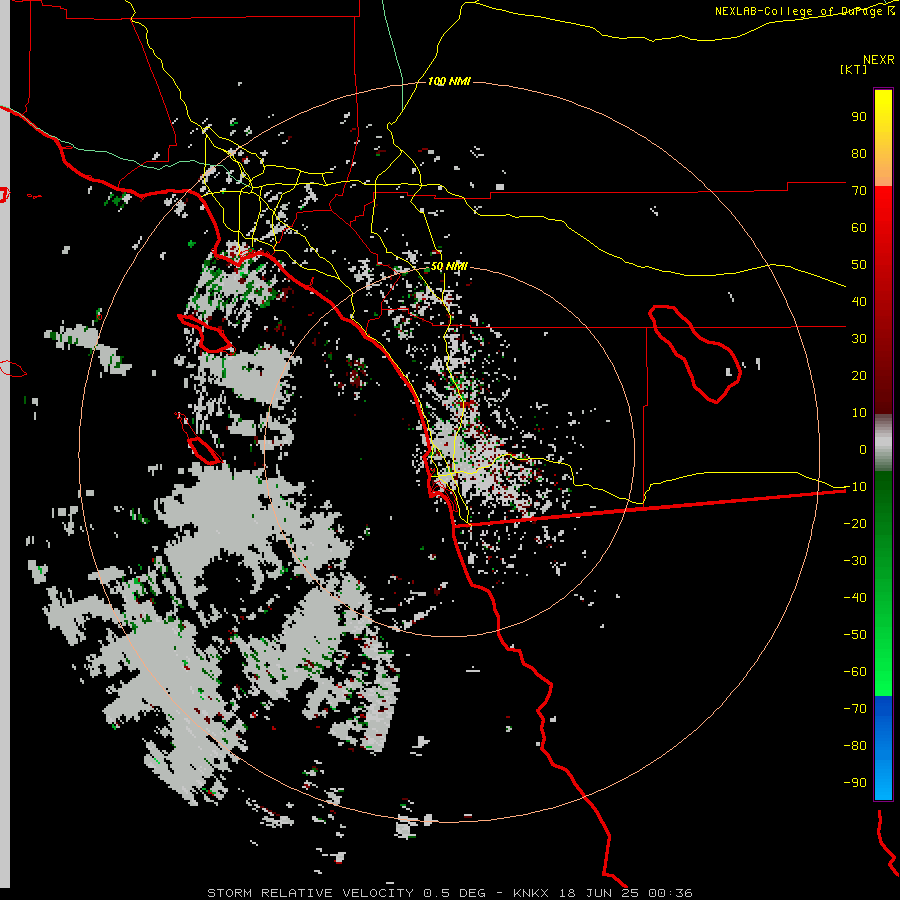Click the 40 value on the velocity scale
This screenshot has height=900, width=900.
point(859,301)
